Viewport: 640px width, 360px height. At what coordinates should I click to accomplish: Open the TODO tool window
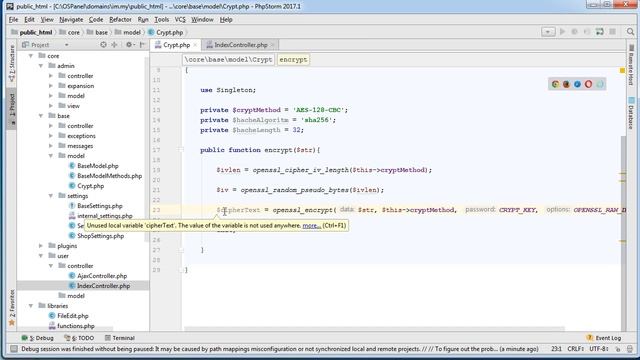pyautogui.click(x=79, y=338)
